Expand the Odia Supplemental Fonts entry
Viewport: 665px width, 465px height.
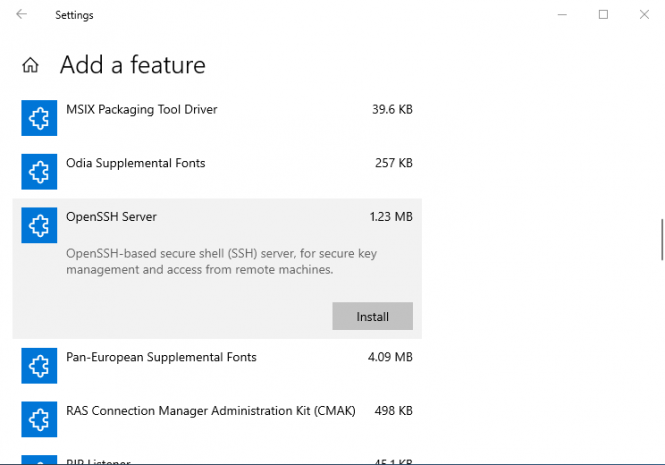(135, 163)
